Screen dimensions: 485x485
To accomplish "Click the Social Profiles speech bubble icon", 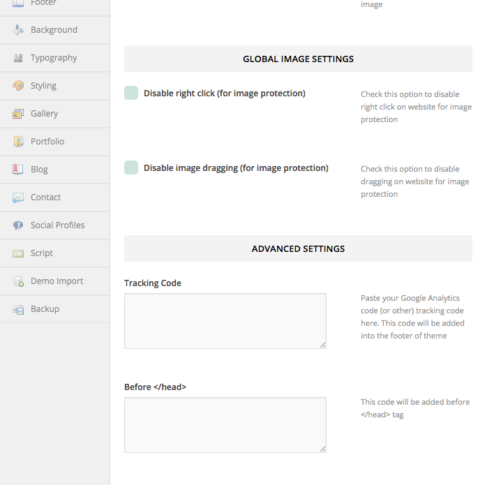I will click(x=18, y=225).
